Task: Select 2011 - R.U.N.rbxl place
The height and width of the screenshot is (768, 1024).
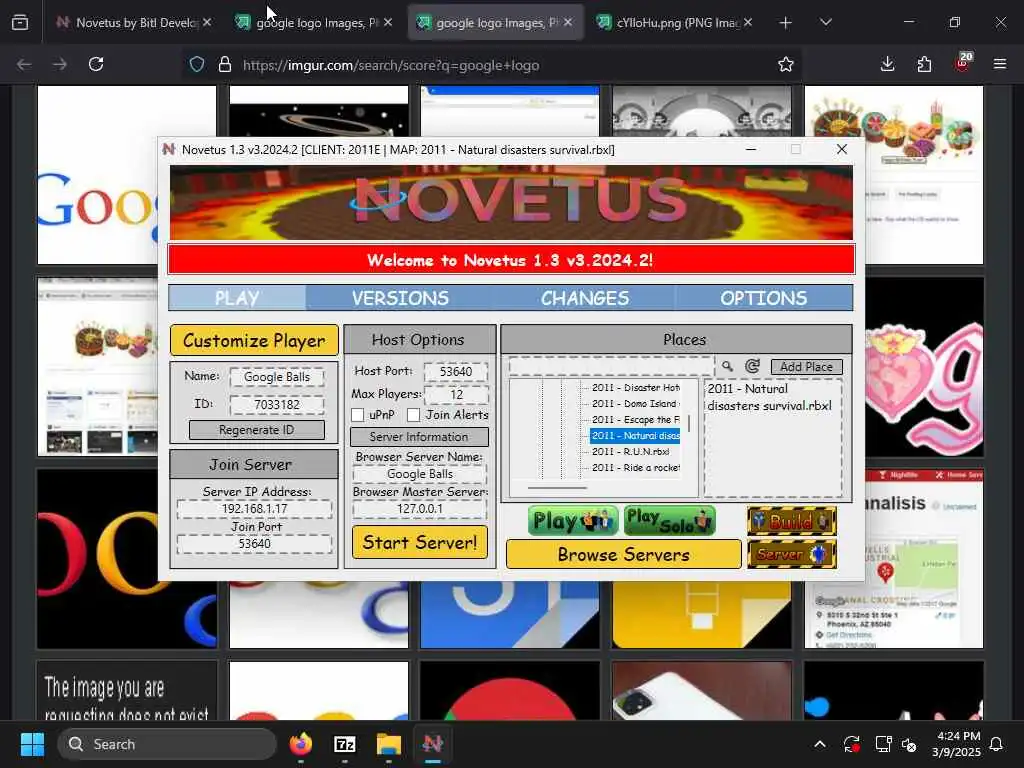Action: pos(630,451)
